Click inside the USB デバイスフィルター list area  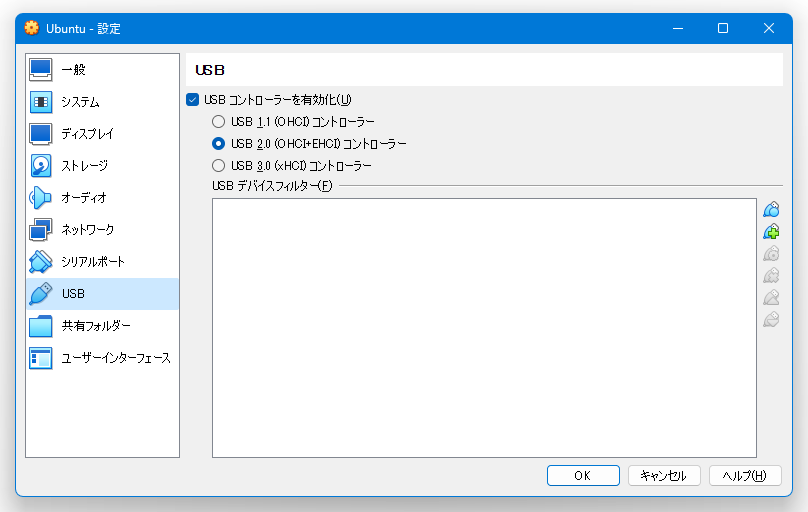click(484, 328)
